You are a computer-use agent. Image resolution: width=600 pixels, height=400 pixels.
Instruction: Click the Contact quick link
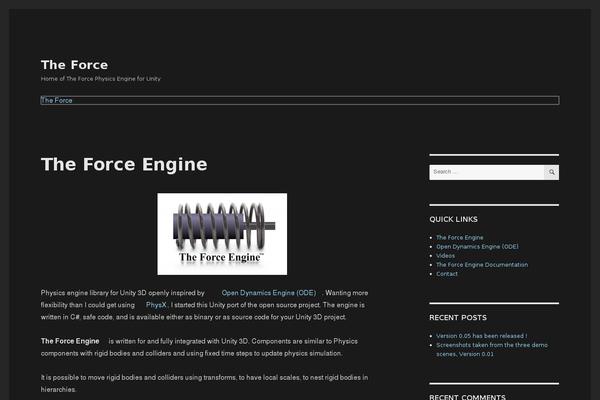pos(447,273)
